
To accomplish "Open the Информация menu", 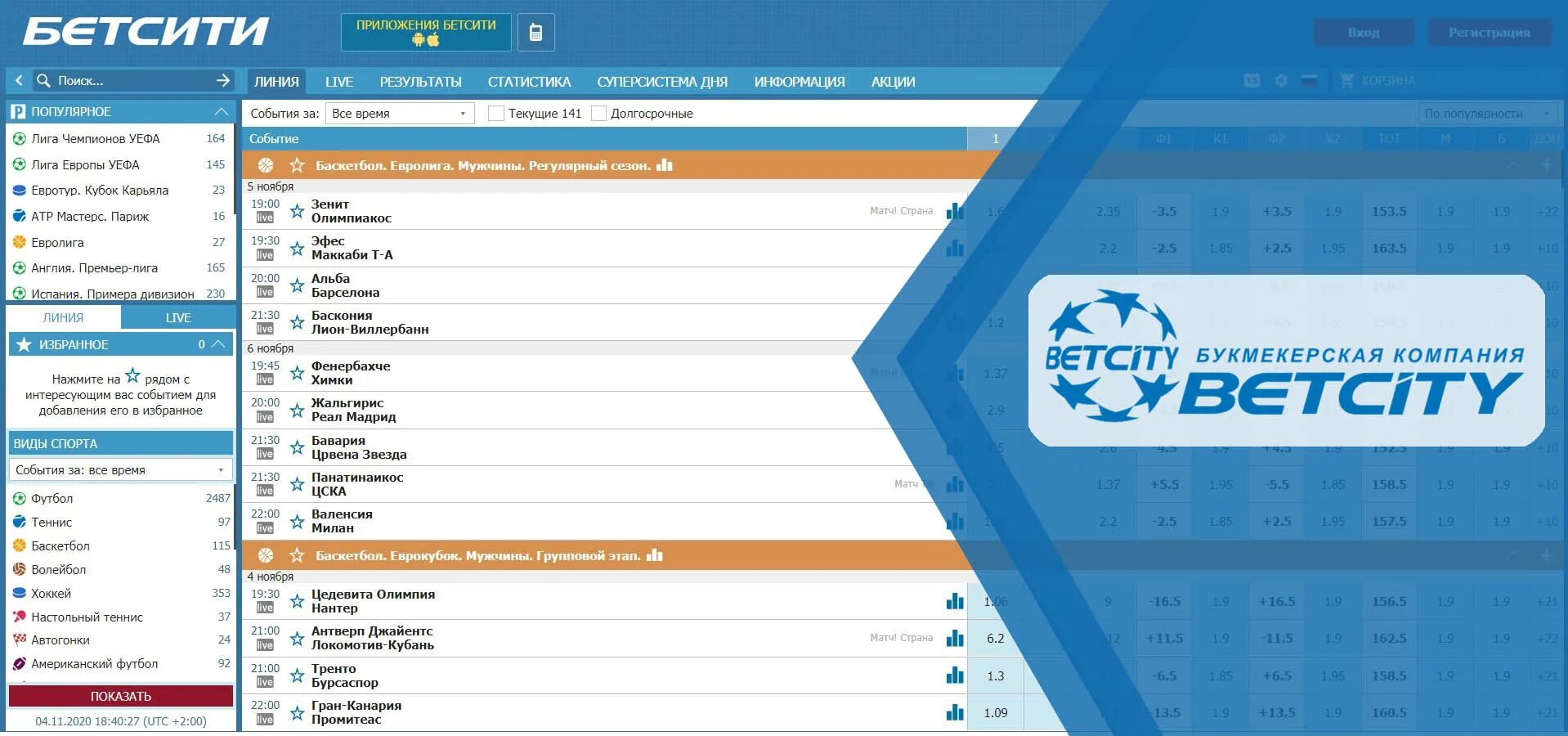I will coord(800,82).
